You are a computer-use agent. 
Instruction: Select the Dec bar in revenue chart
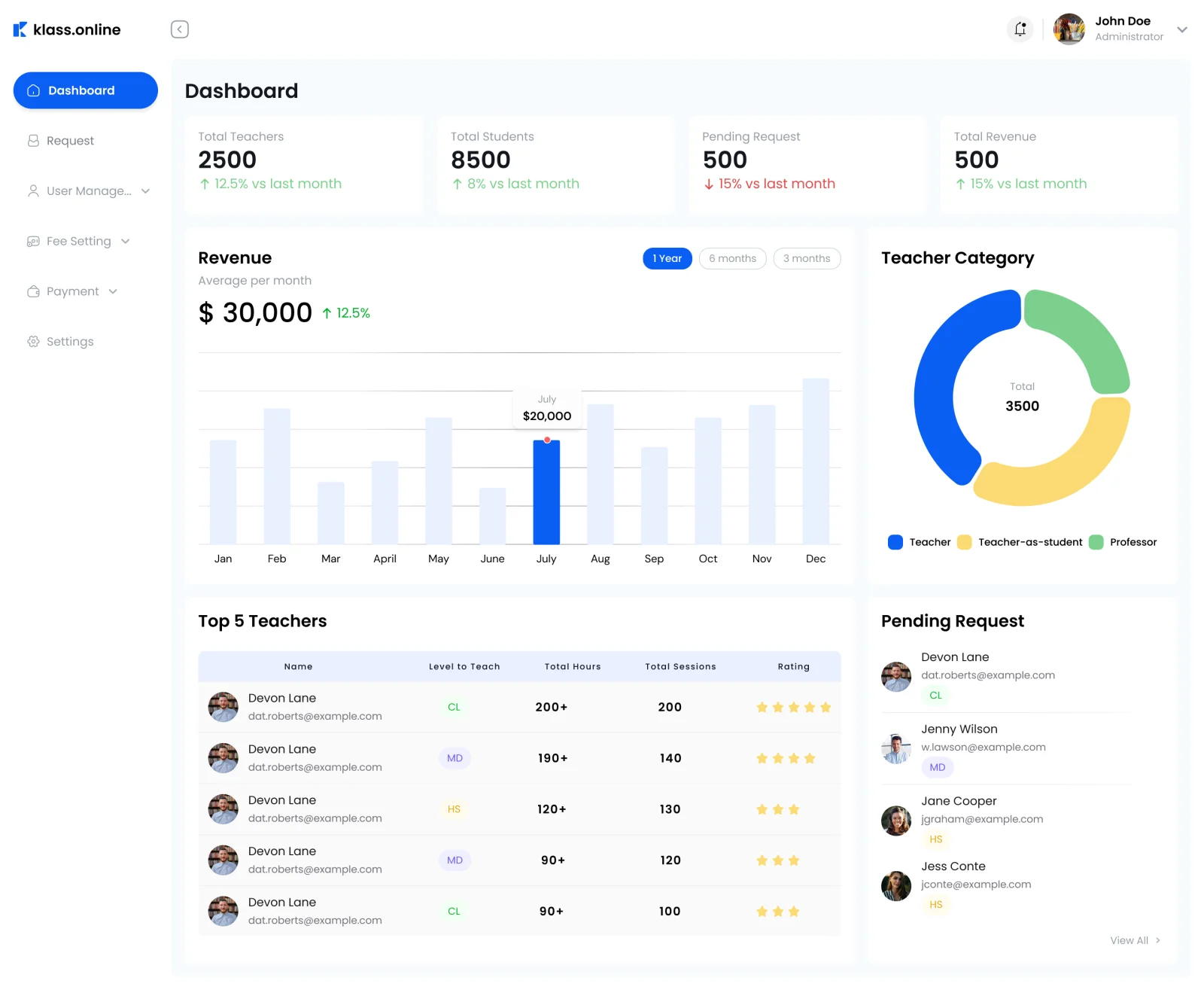click(x=816, y=461)
